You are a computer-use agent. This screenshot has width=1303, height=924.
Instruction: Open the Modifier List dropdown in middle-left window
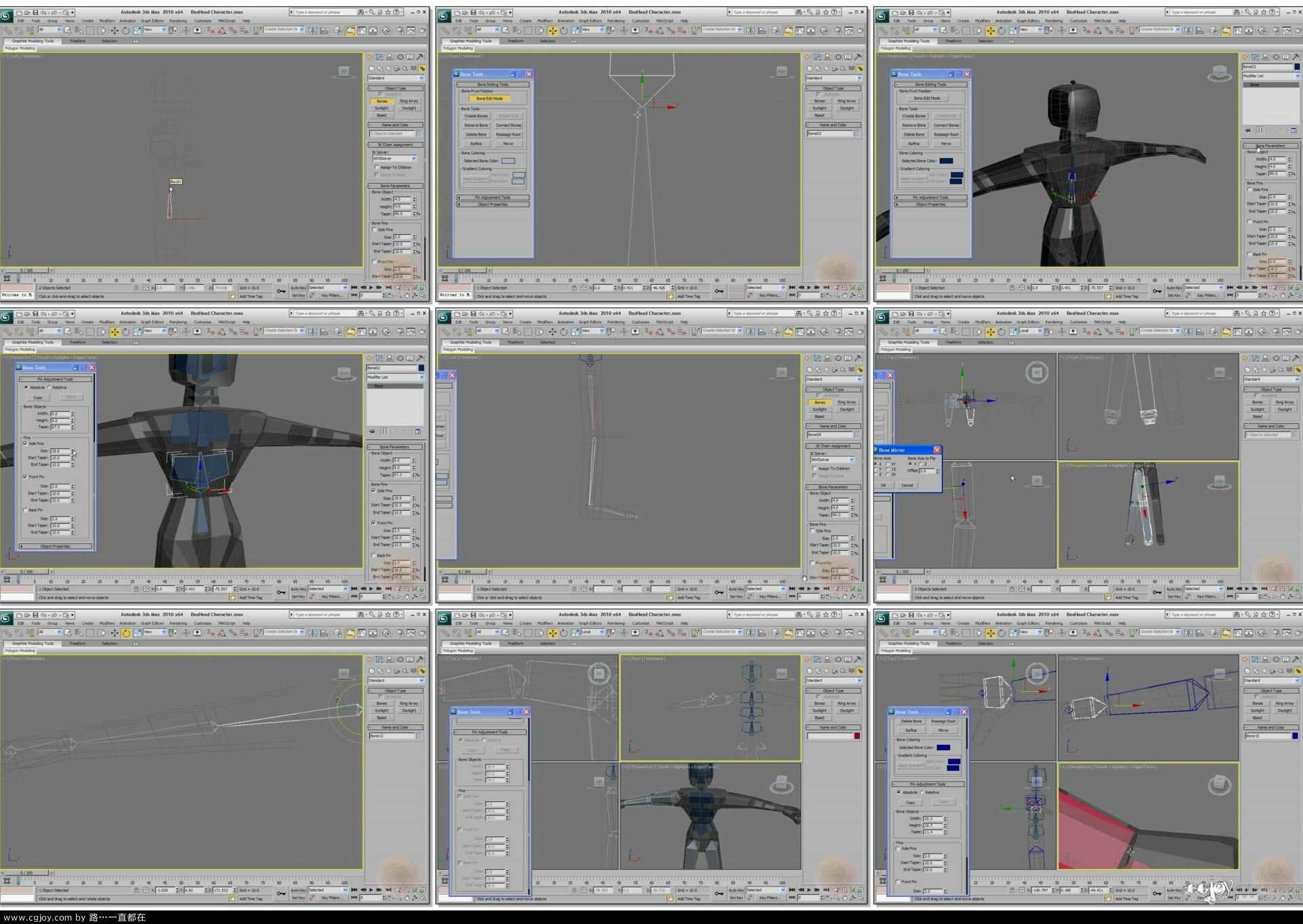(x=396, y=377)
